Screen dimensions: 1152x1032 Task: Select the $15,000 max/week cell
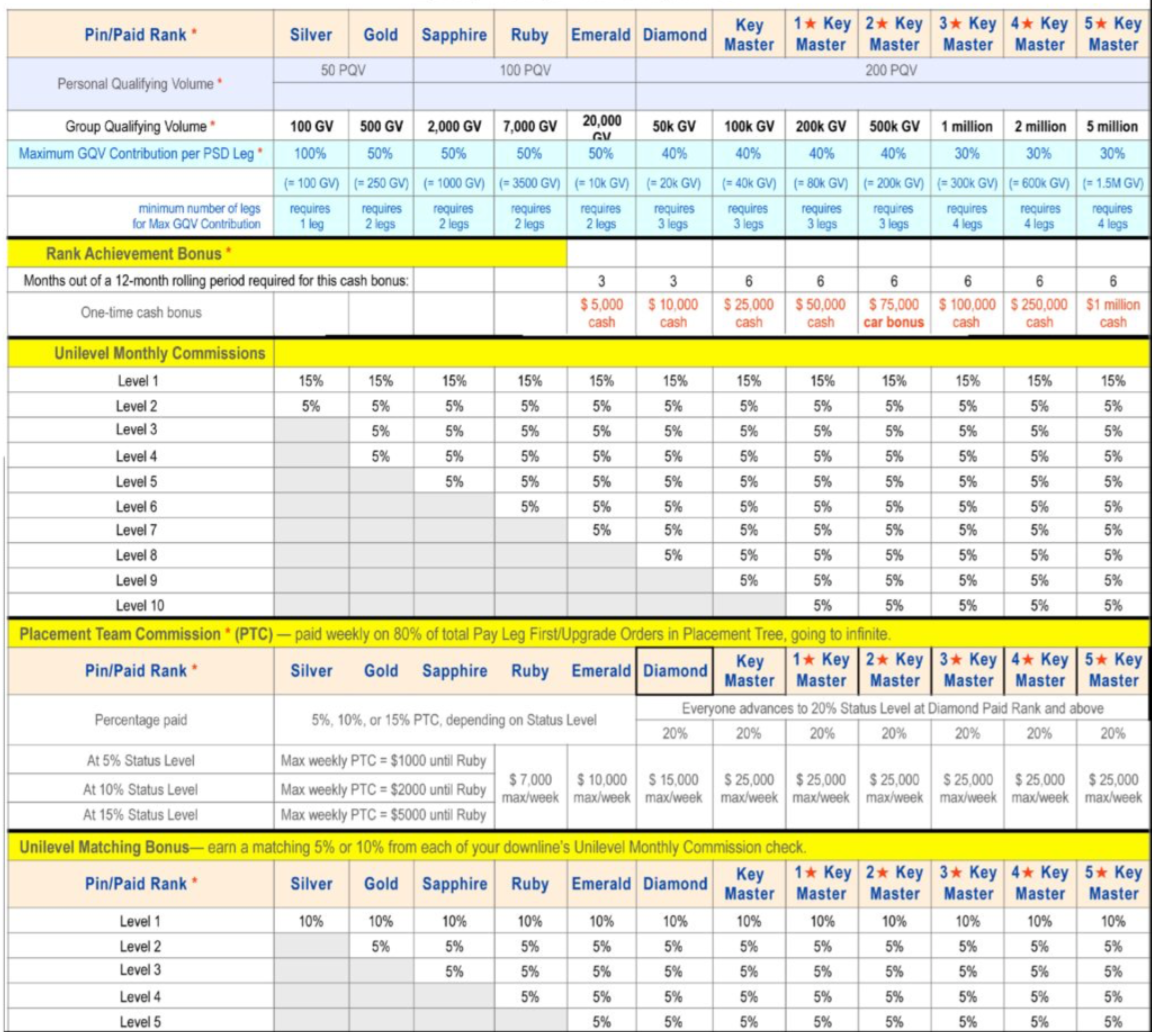(x=673, y=789)
